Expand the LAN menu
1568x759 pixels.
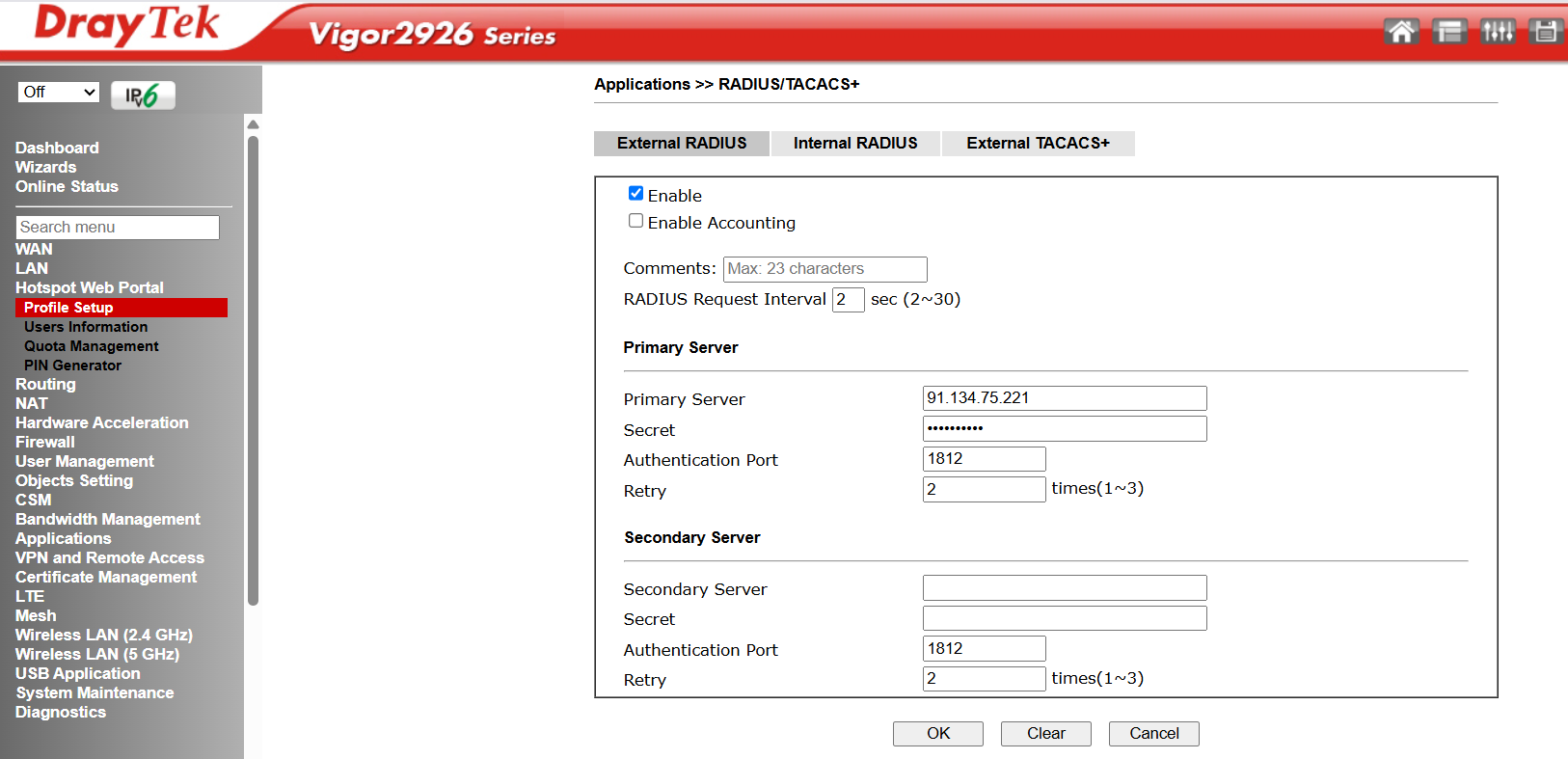point(32,268)
